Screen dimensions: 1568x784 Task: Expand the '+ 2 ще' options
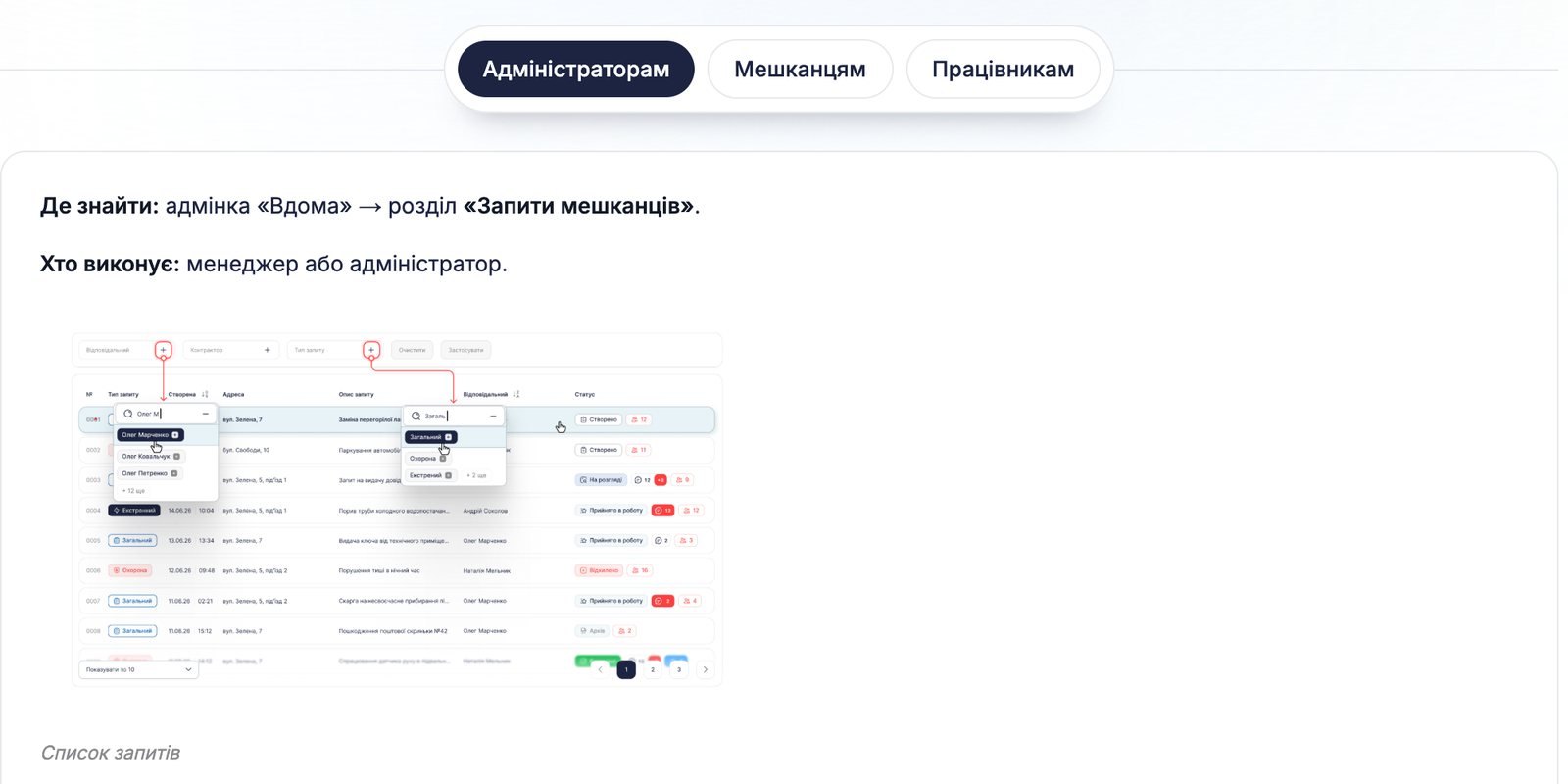tap(476, 475)
